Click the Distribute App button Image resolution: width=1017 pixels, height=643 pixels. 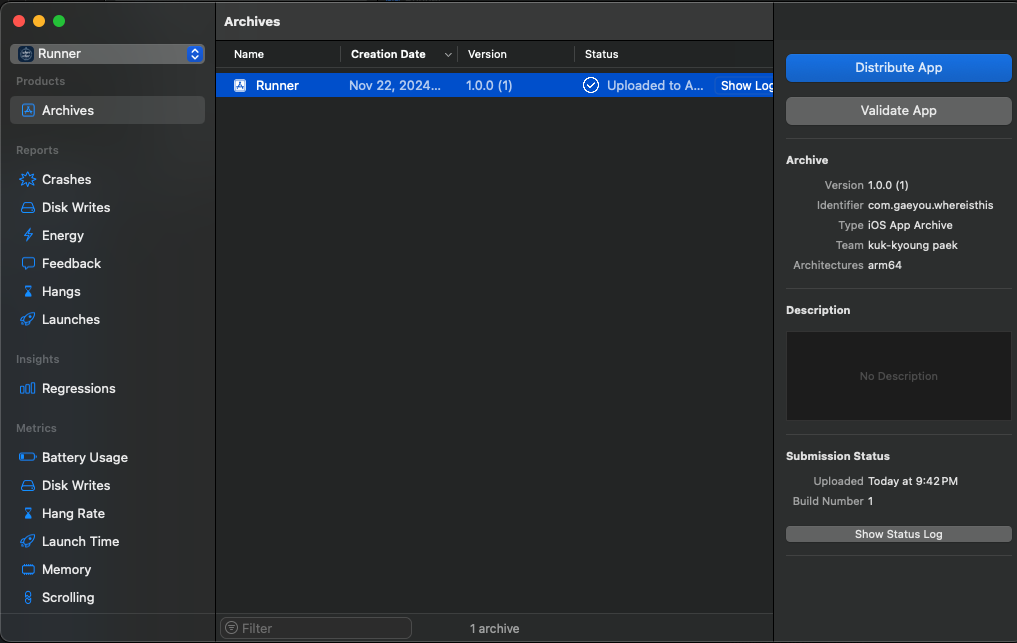pyautogui.click(x=898, y=67)
